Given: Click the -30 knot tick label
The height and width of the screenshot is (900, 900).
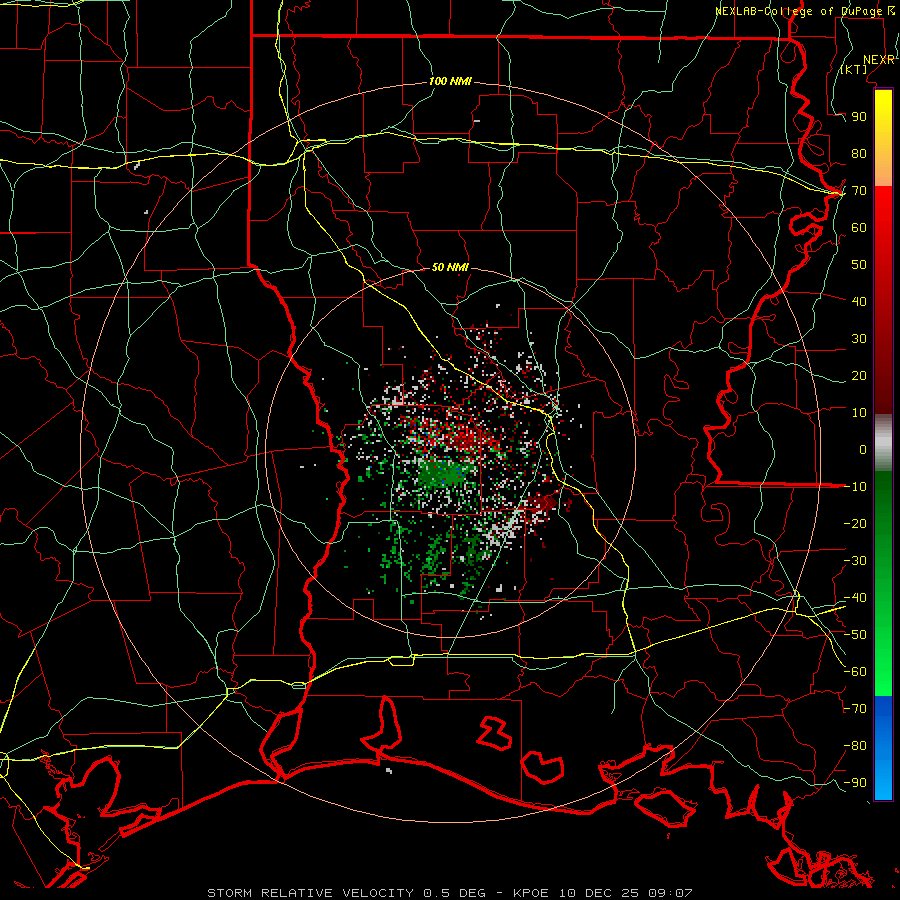Looking at the screenshot, I should [x=855, y=561].
